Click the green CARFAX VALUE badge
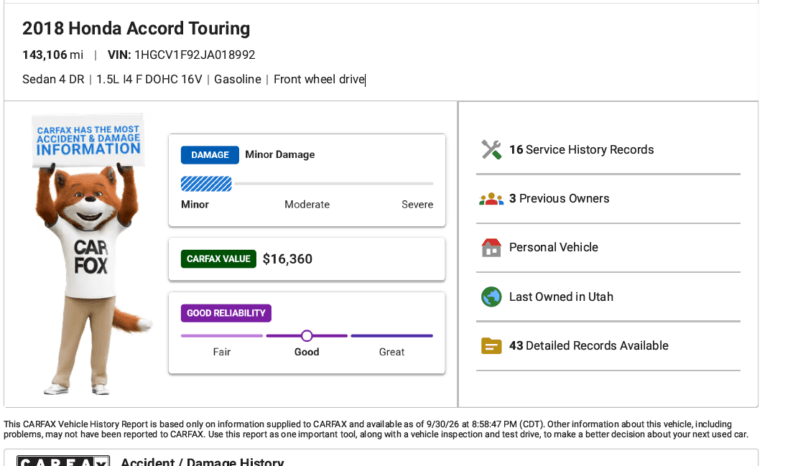The height and width of the screenshot is (466, 798). click(218, 259)
